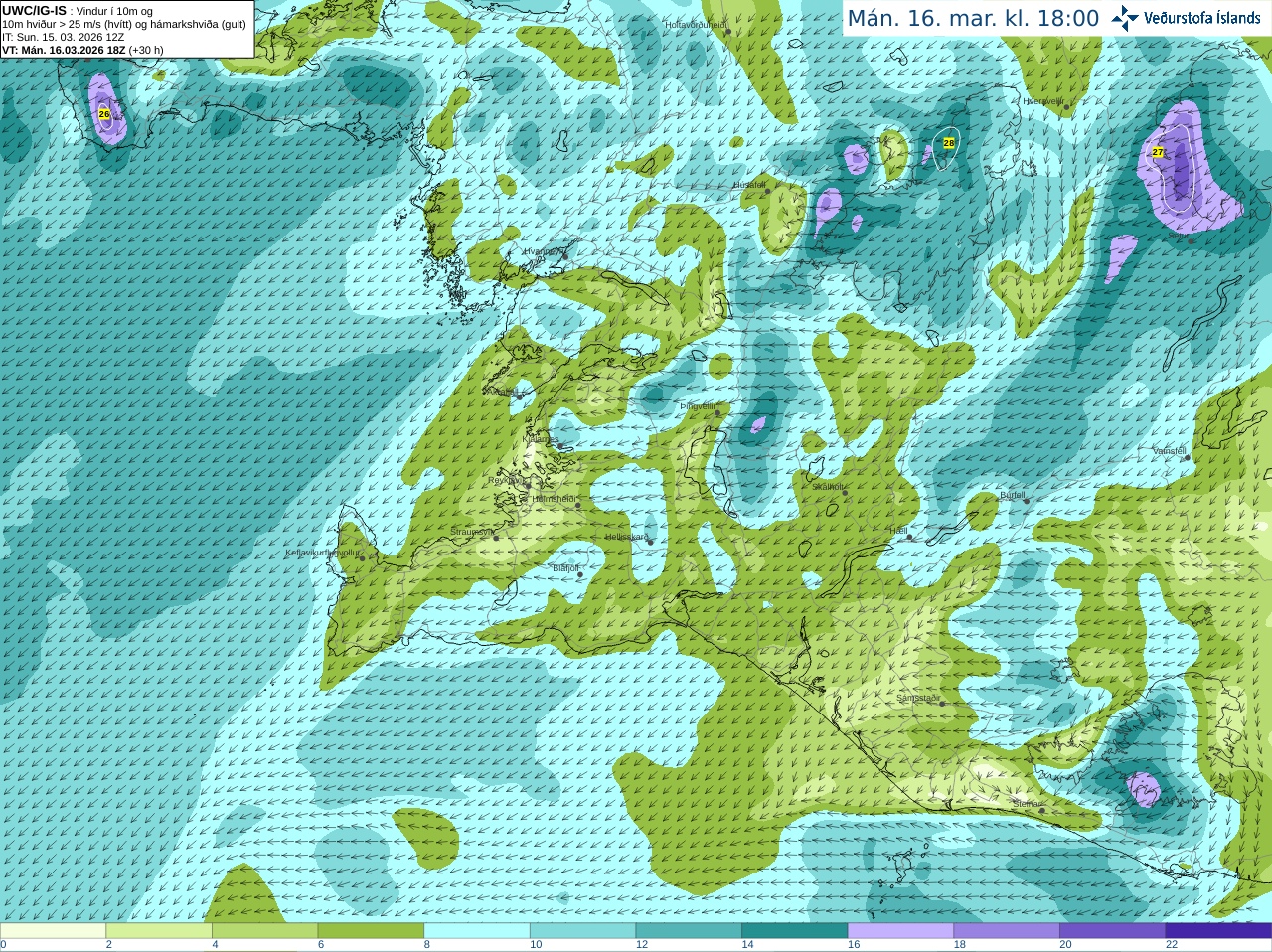Image resolution: width=1272 pixels, height=952 pixels.
Task: Select the 2–4 m/s legend color
Action: pyautogui.click(x=159, y=931)
